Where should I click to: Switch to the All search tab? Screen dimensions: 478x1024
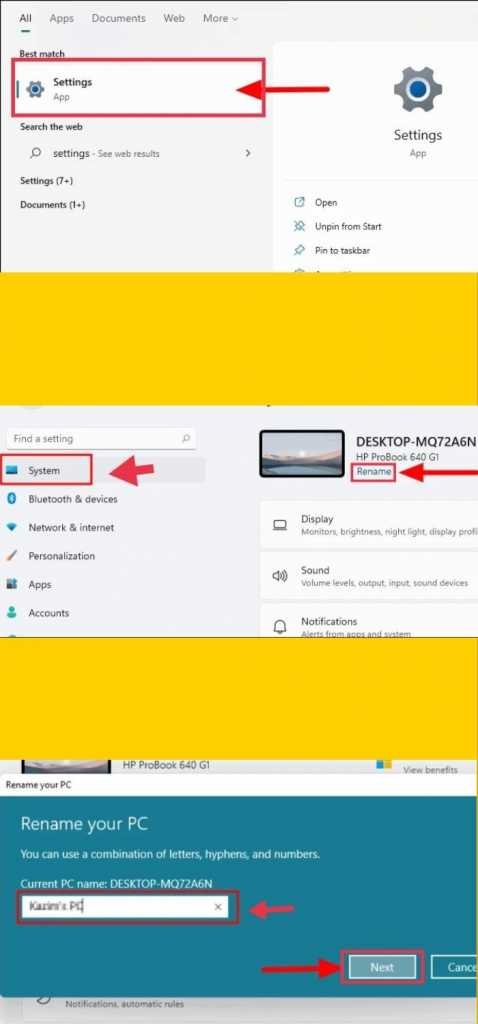pyautogui.click(x=25, y=18)
